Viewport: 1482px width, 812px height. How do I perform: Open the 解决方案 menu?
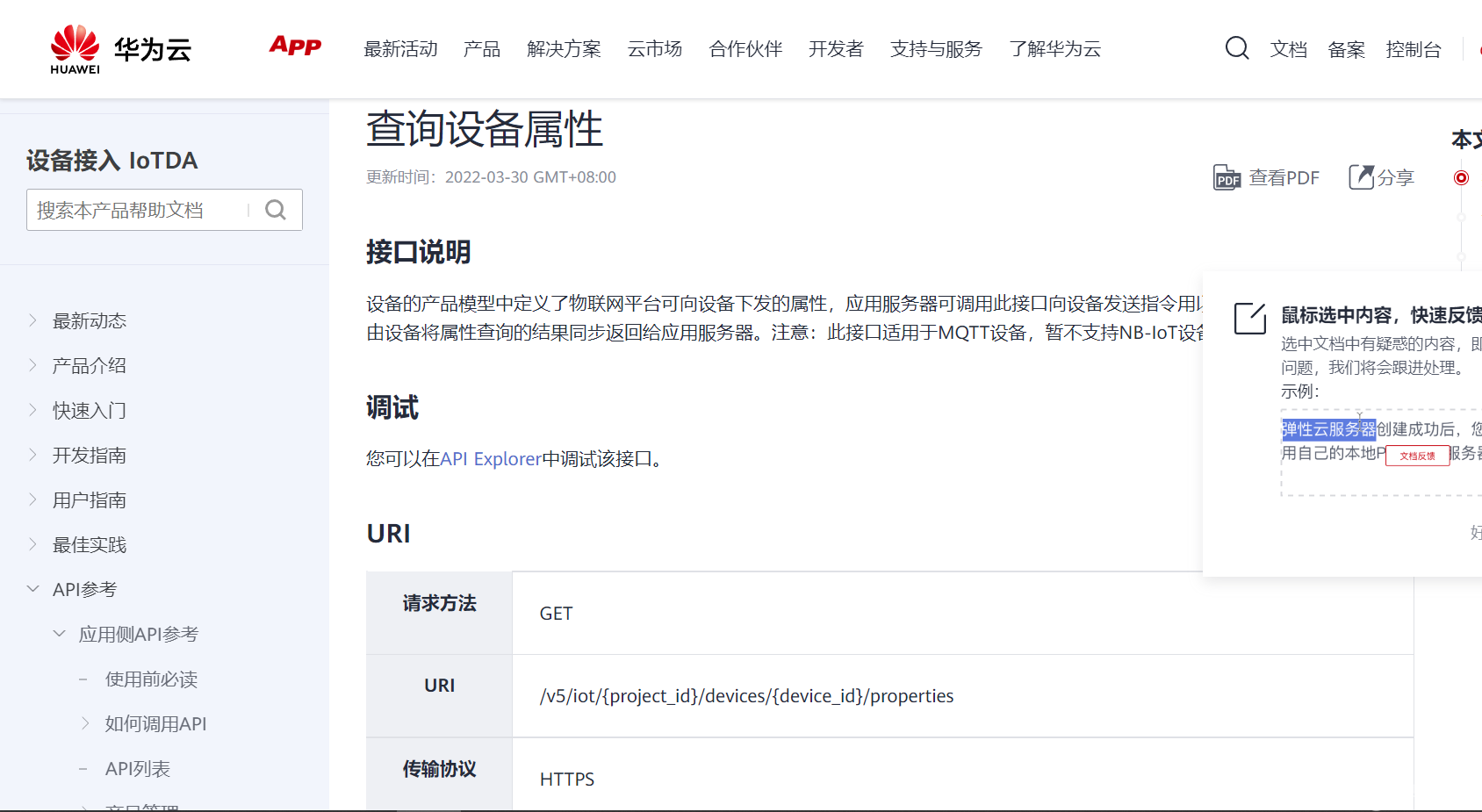click(x=564, y=49)
